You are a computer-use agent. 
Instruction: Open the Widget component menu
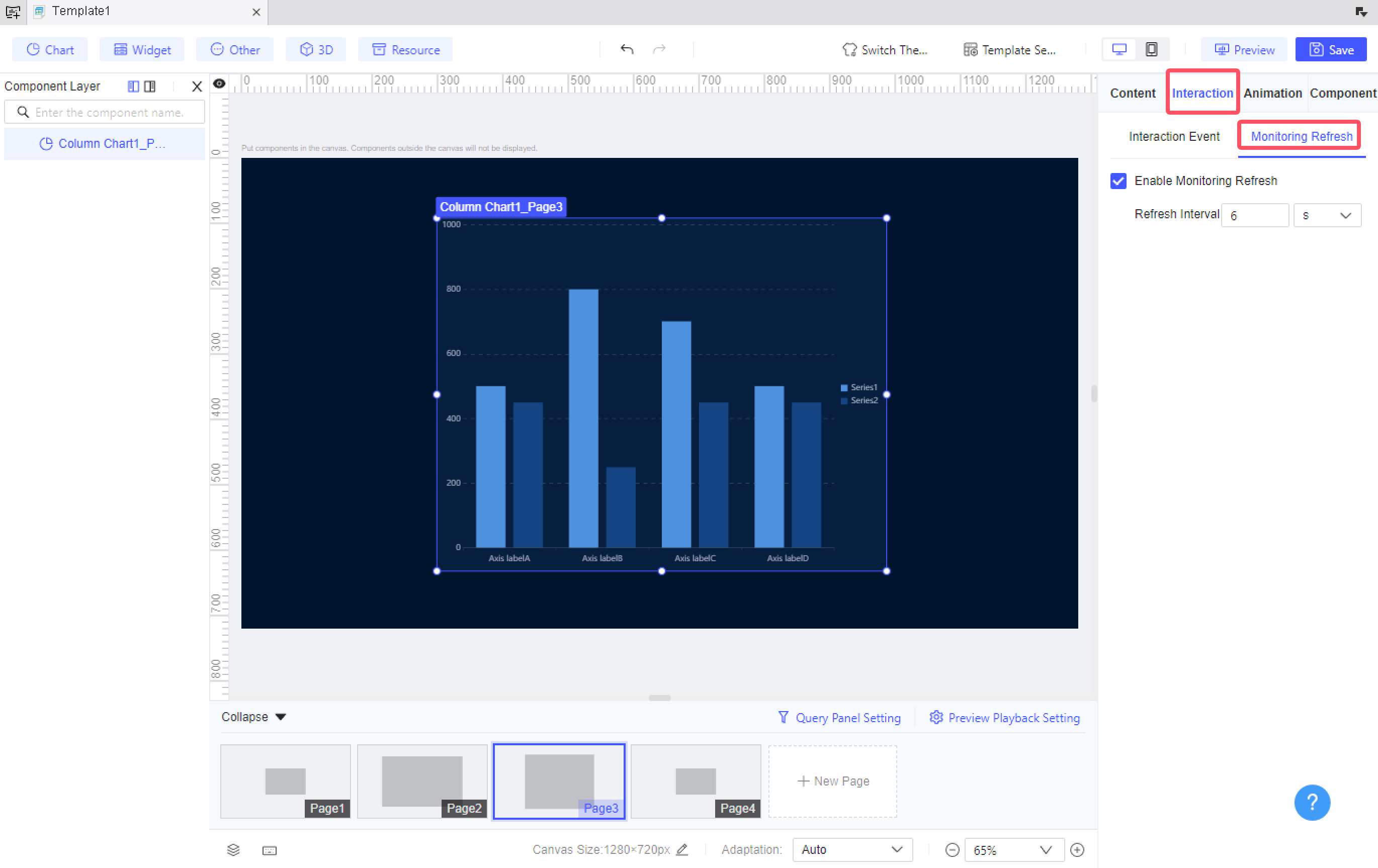142,50
